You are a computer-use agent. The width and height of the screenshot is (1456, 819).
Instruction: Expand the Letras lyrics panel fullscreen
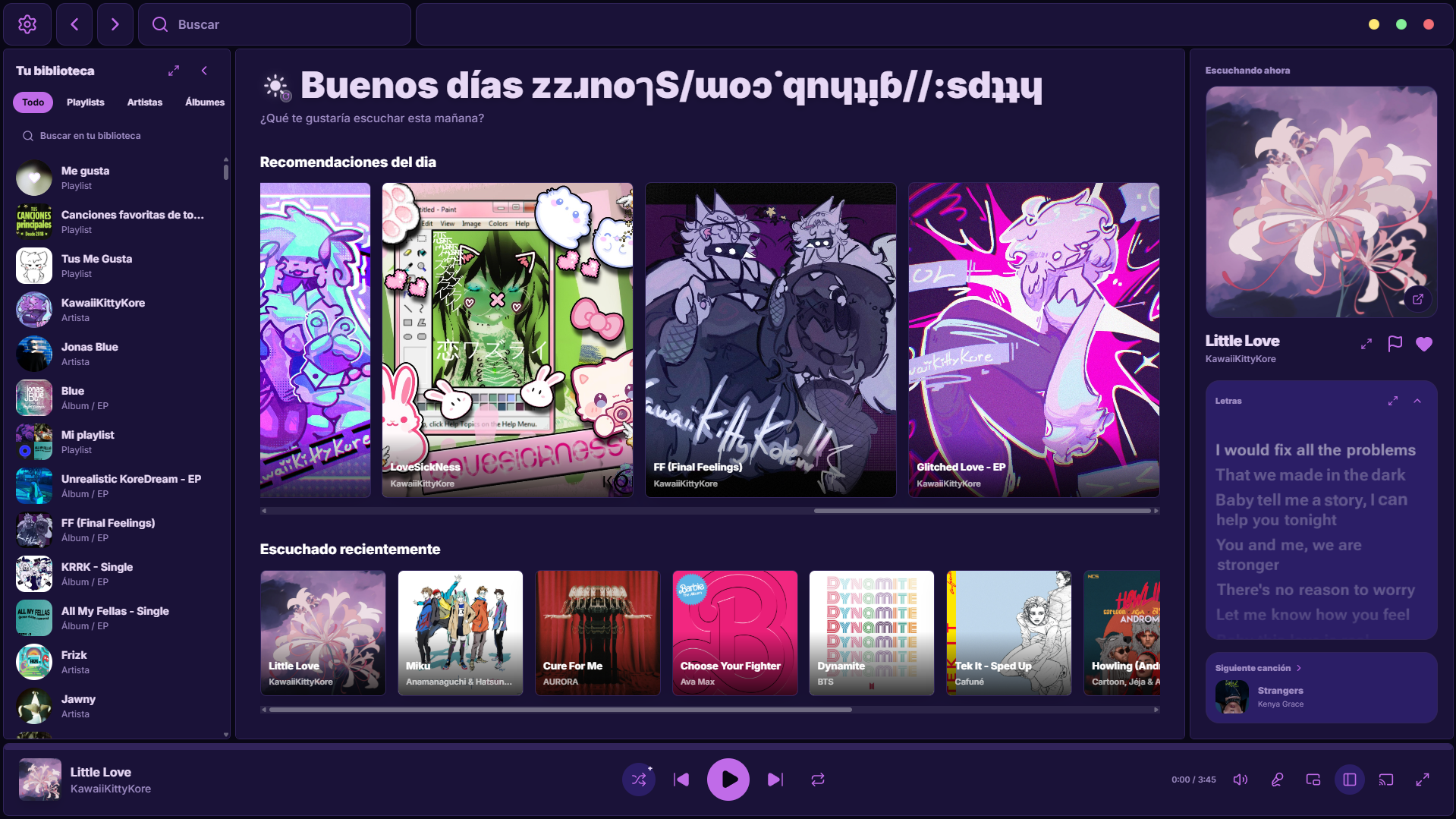pos(1393,401)
